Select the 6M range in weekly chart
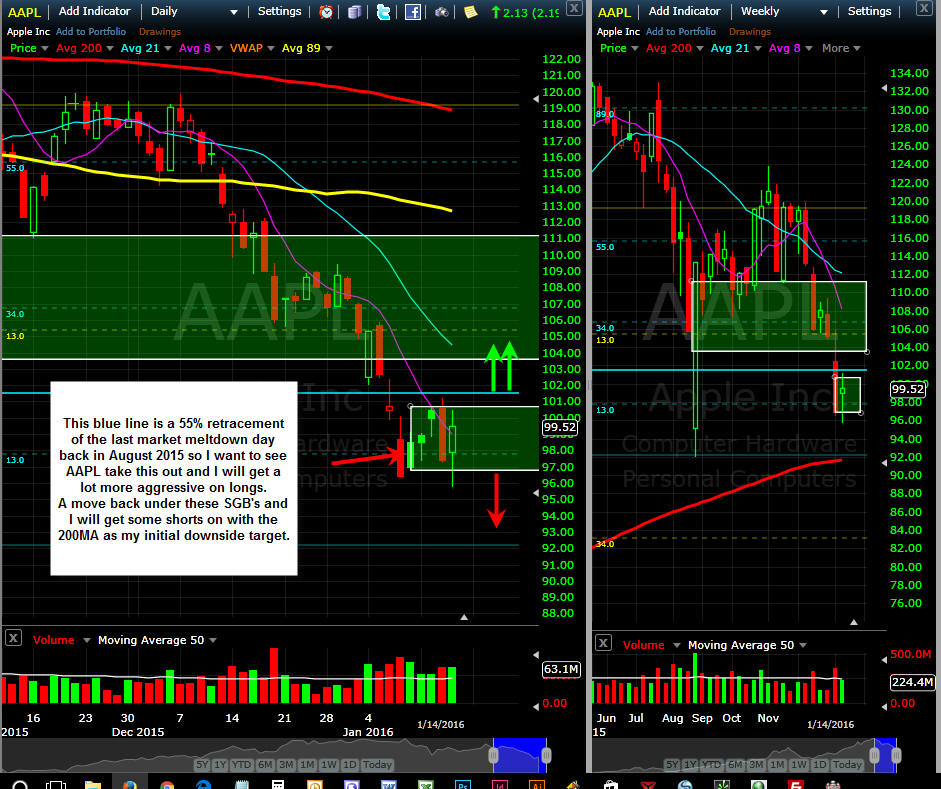 tap(735, 764)
